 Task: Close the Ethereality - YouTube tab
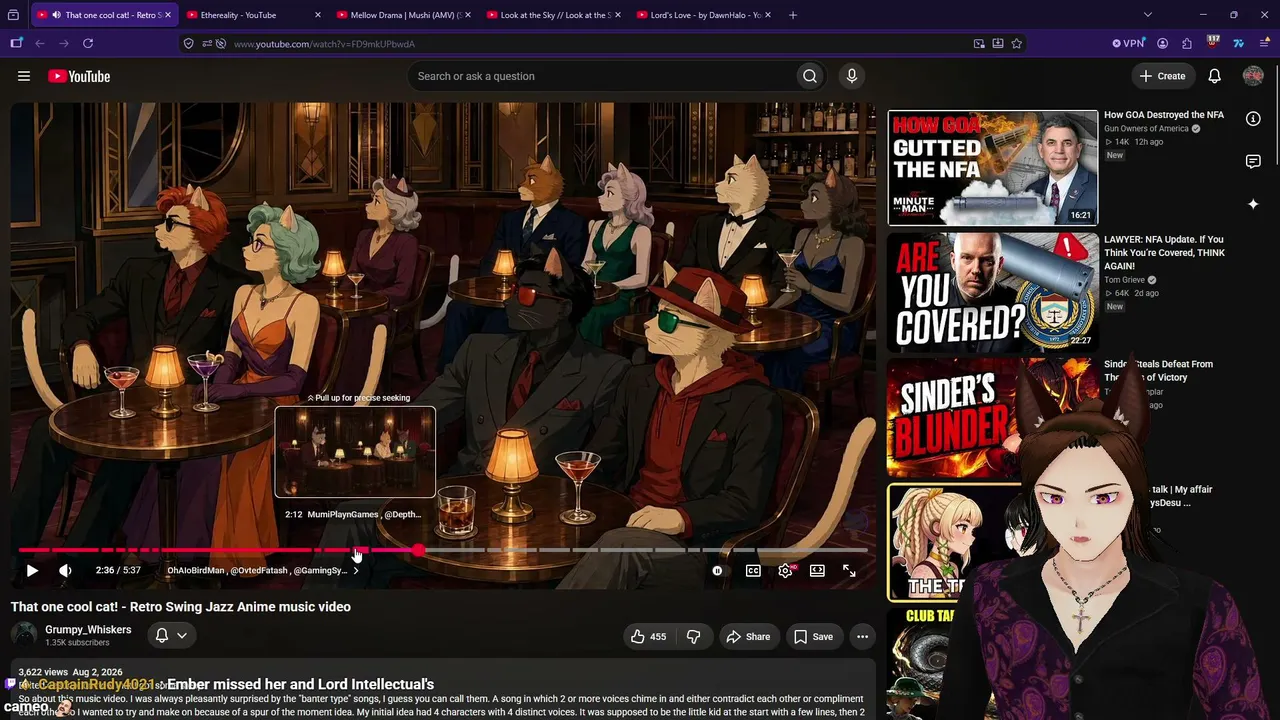[318, 15]
